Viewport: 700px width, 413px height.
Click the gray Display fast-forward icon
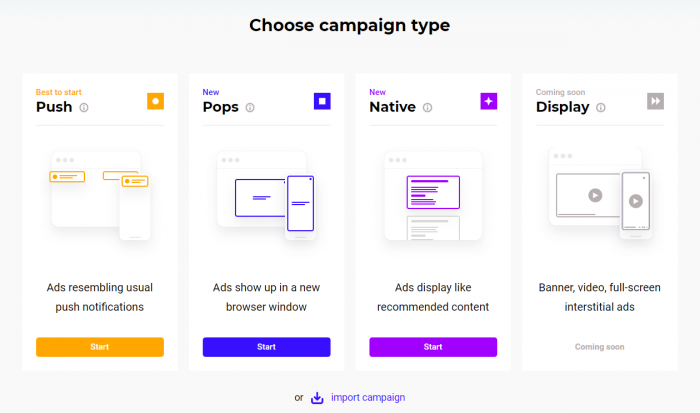[x=655, y=101]
